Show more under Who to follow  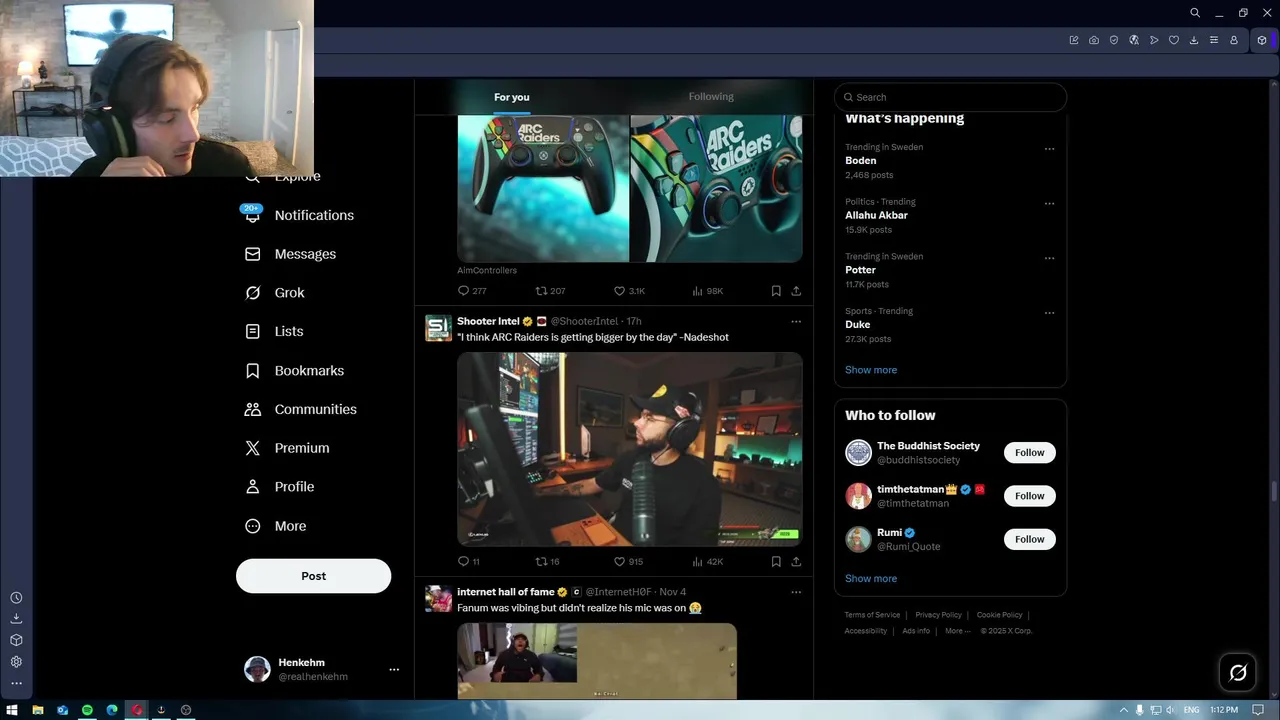871,579
